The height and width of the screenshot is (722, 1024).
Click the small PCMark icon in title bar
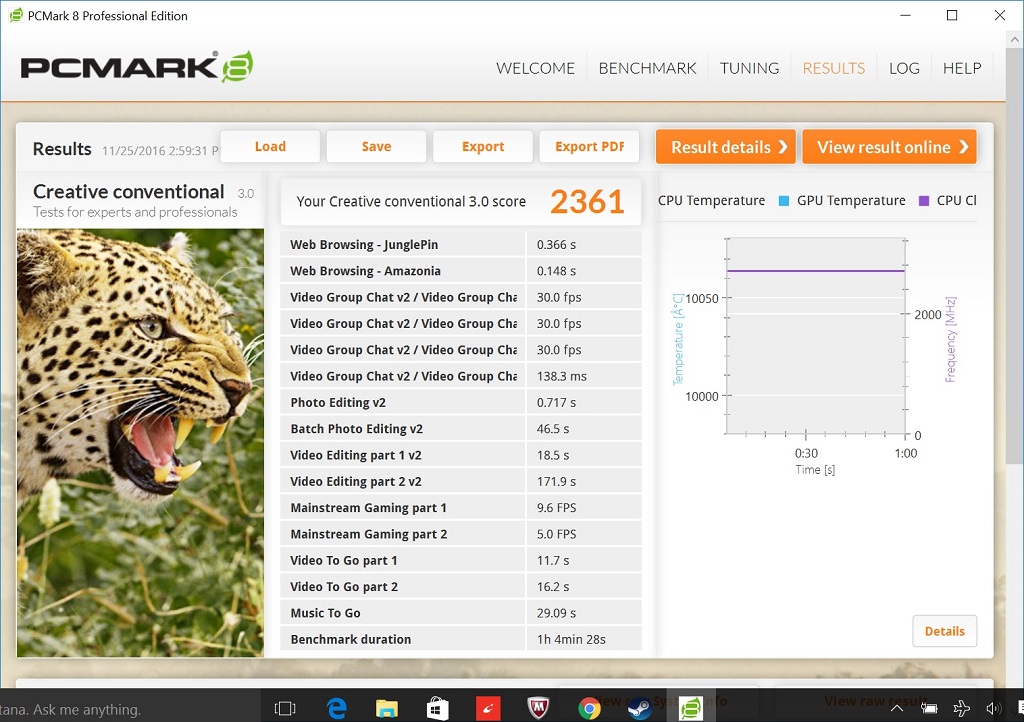(16, 16)
